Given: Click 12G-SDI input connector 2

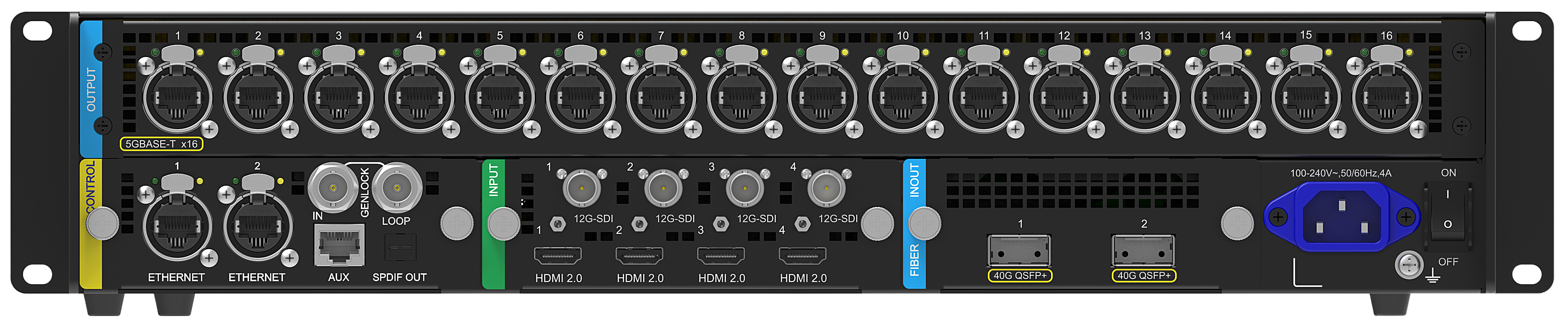Looking at the screenshot, I should click(x=663, y=188).
